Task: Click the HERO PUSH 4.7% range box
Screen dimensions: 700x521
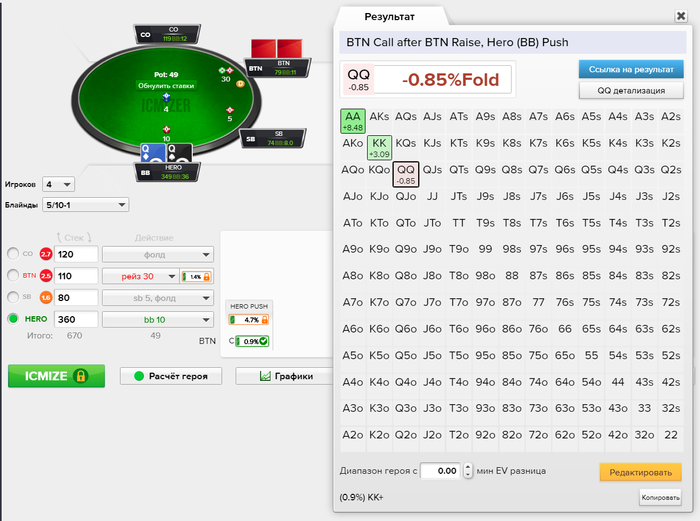Action: point(249,320)
